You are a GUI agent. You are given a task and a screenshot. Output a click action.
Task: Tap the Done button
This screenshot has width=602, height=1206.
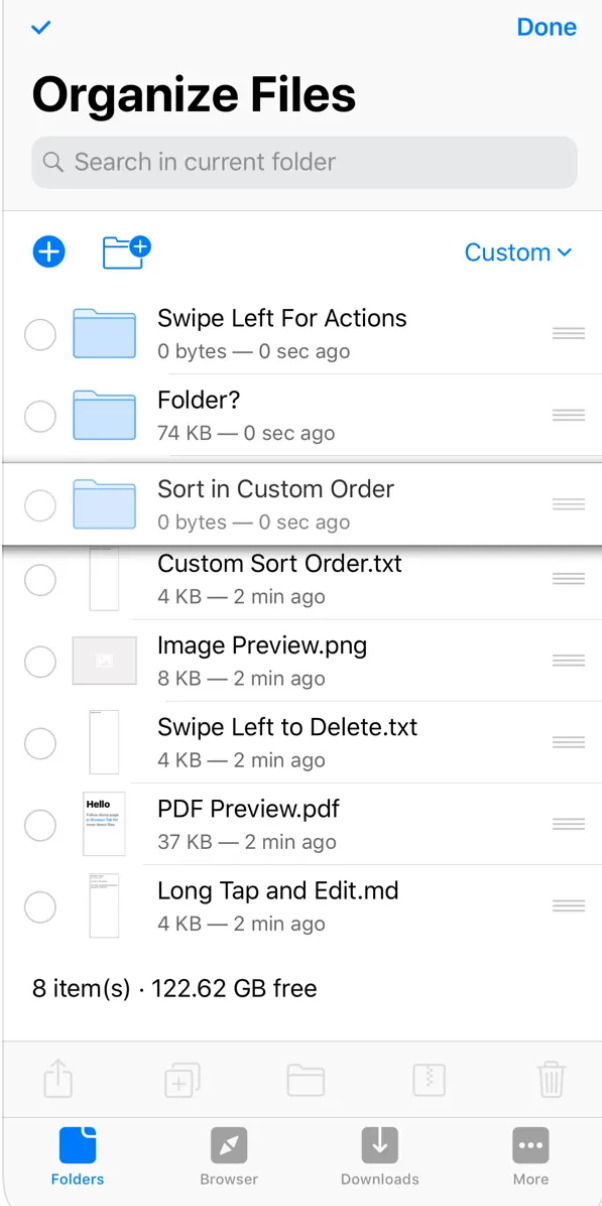546,27
